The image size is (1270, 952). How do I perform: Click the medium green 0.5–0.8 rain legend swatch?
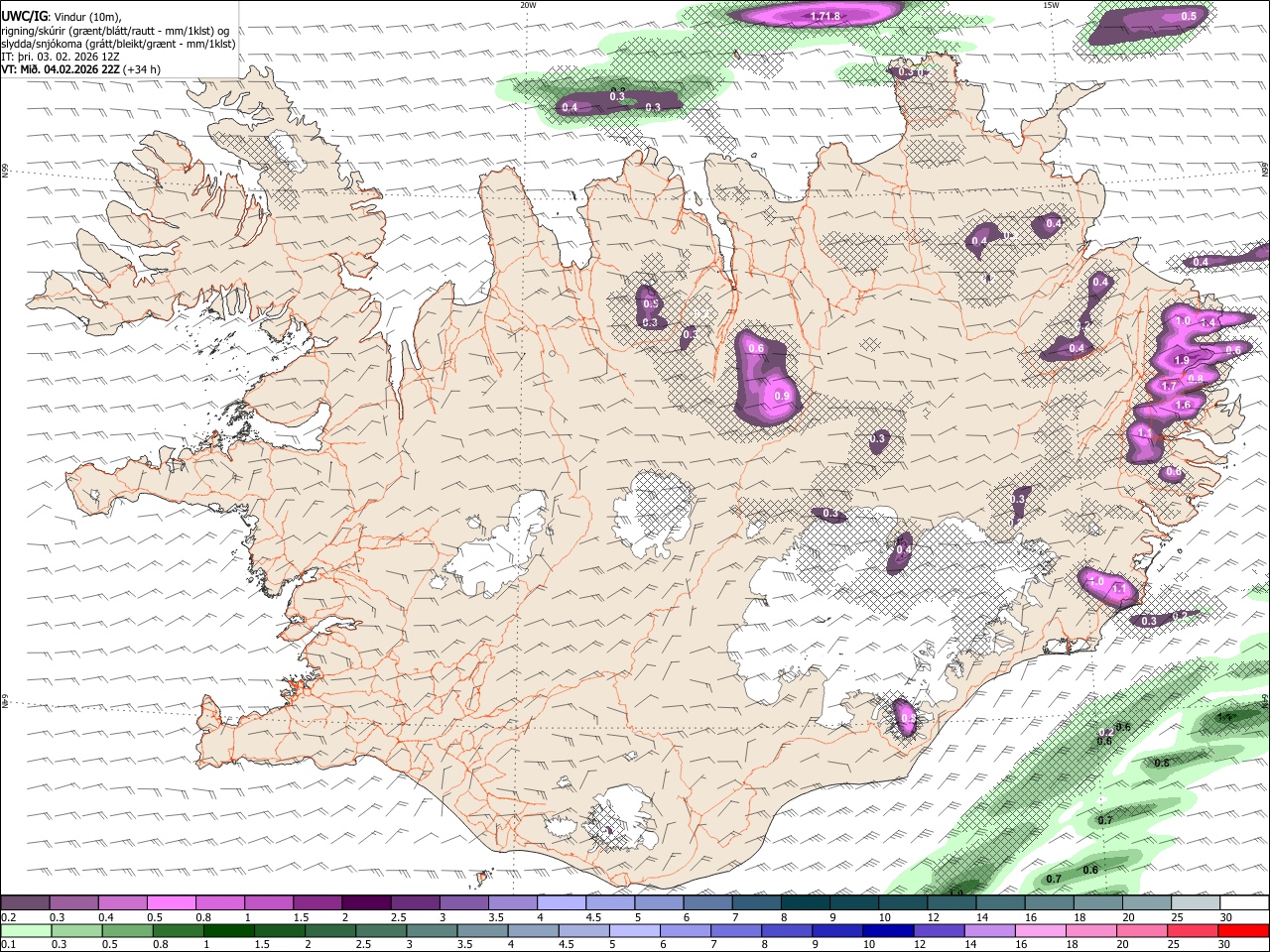126,930
